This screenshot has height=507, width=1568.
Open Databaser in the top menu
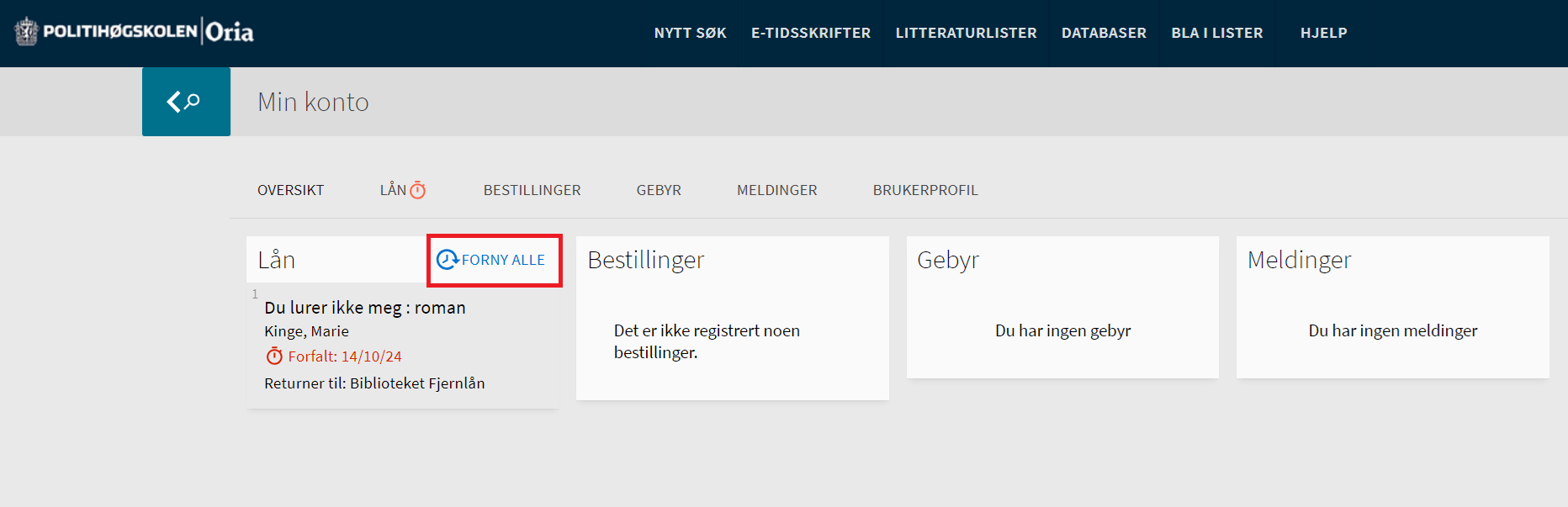1104,33
